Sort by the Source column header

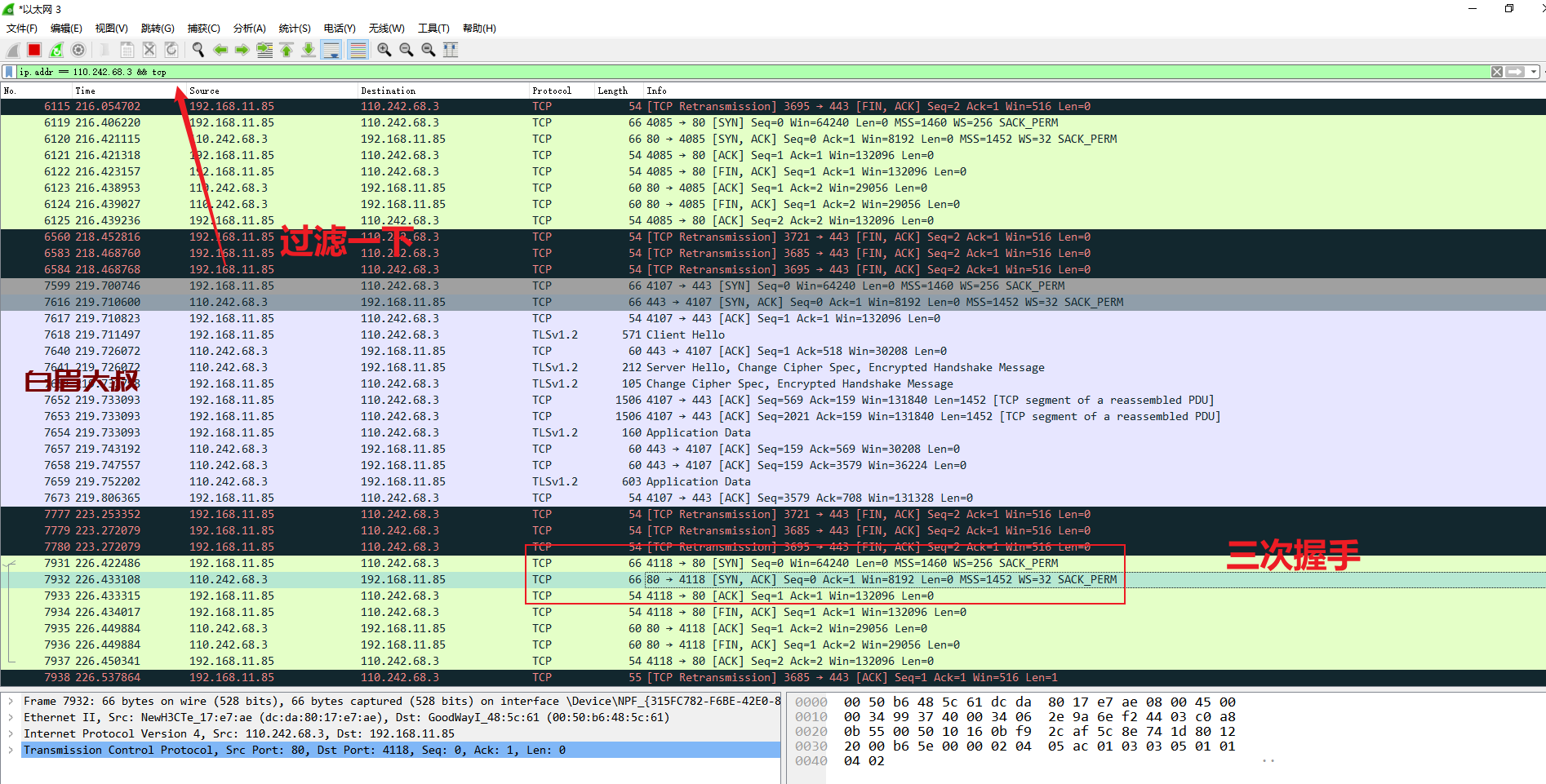pyautogui.click(x=272, y=91)
